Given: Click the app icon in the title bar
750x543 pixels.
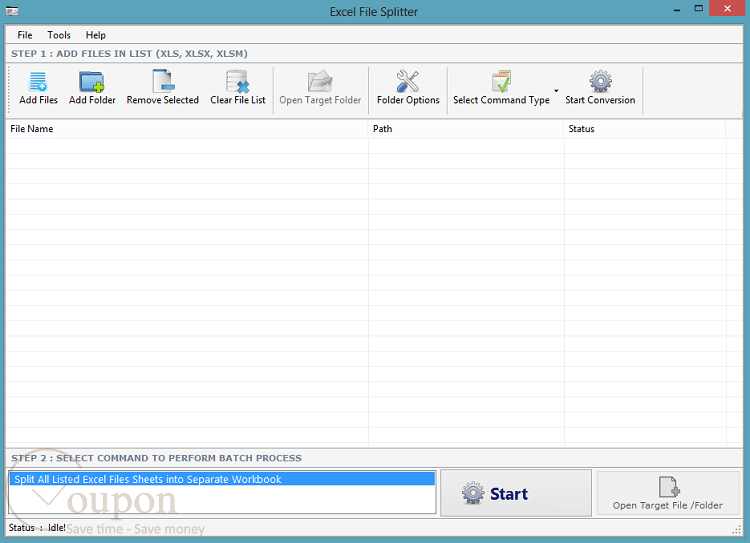Looking at the screenshot, I should pos(12,11).
